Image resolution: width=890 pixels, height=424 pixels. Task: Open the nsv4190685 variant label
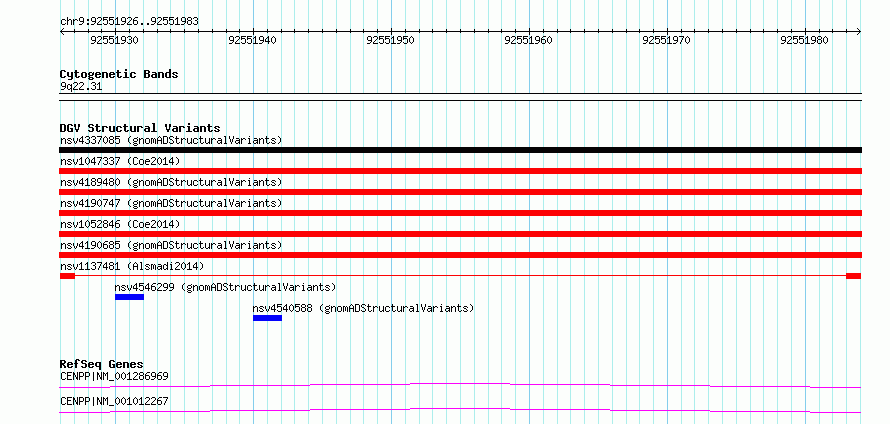[x=171, y=245]
